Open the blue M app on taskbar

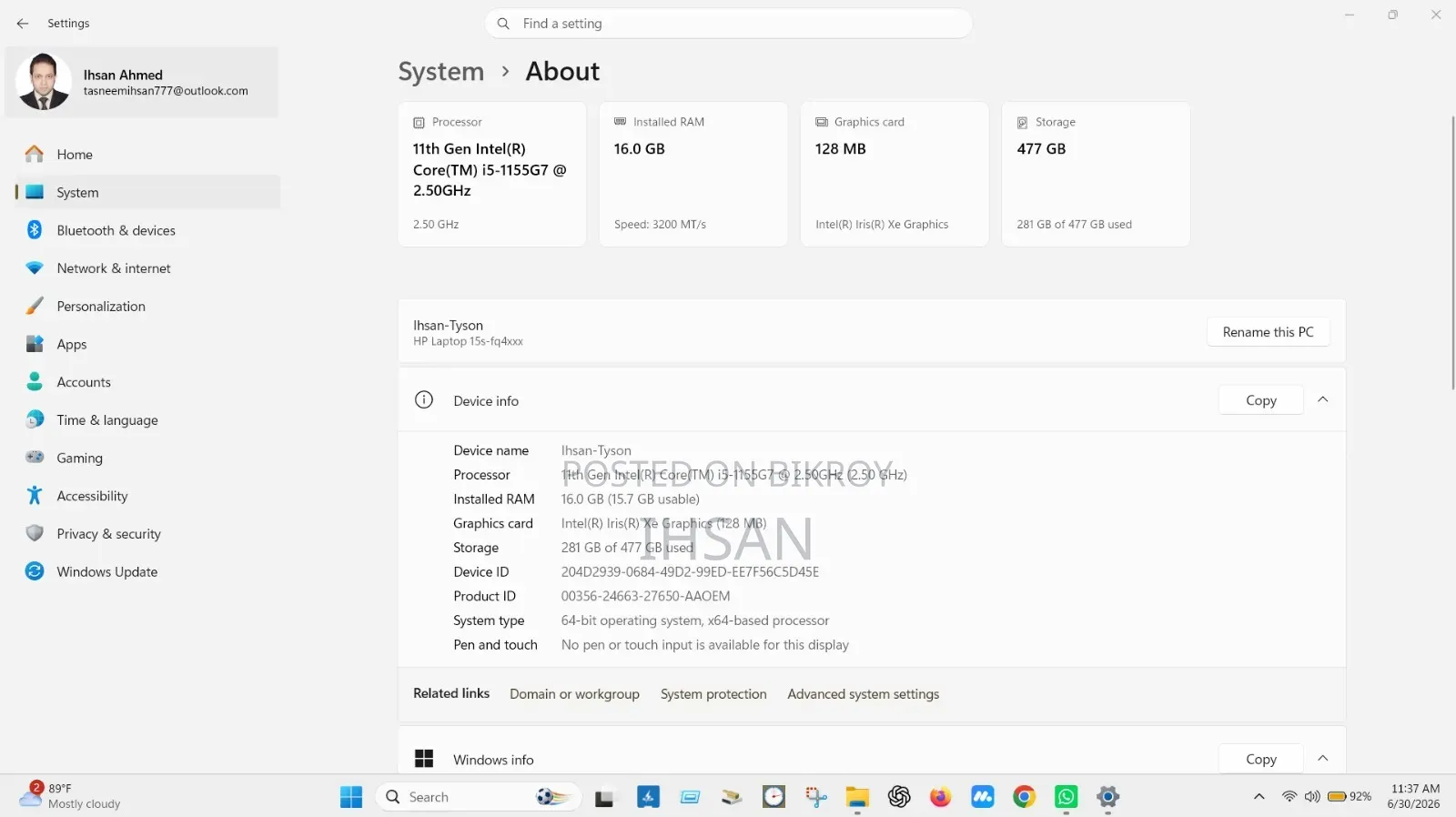[983, 797]
